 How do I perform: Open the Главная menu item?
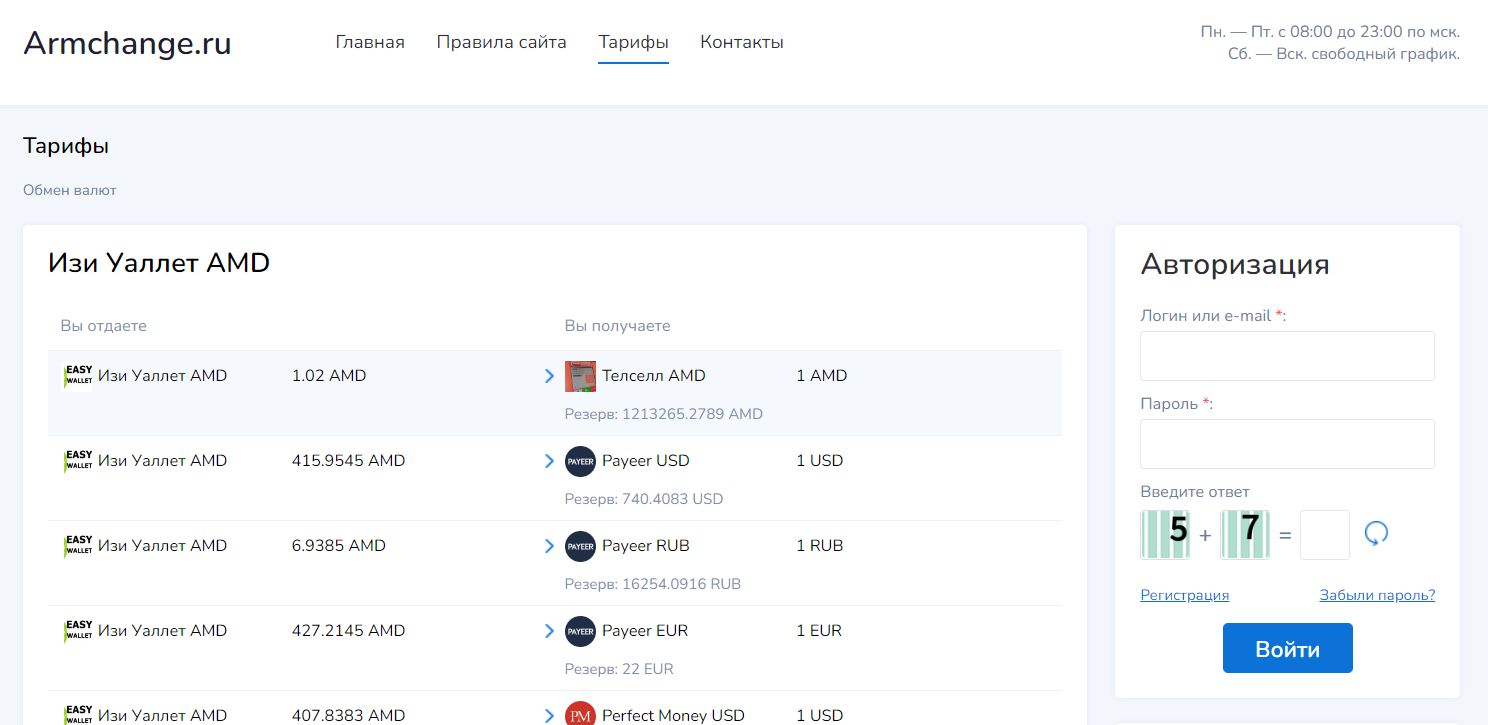[x=370, y=42]
